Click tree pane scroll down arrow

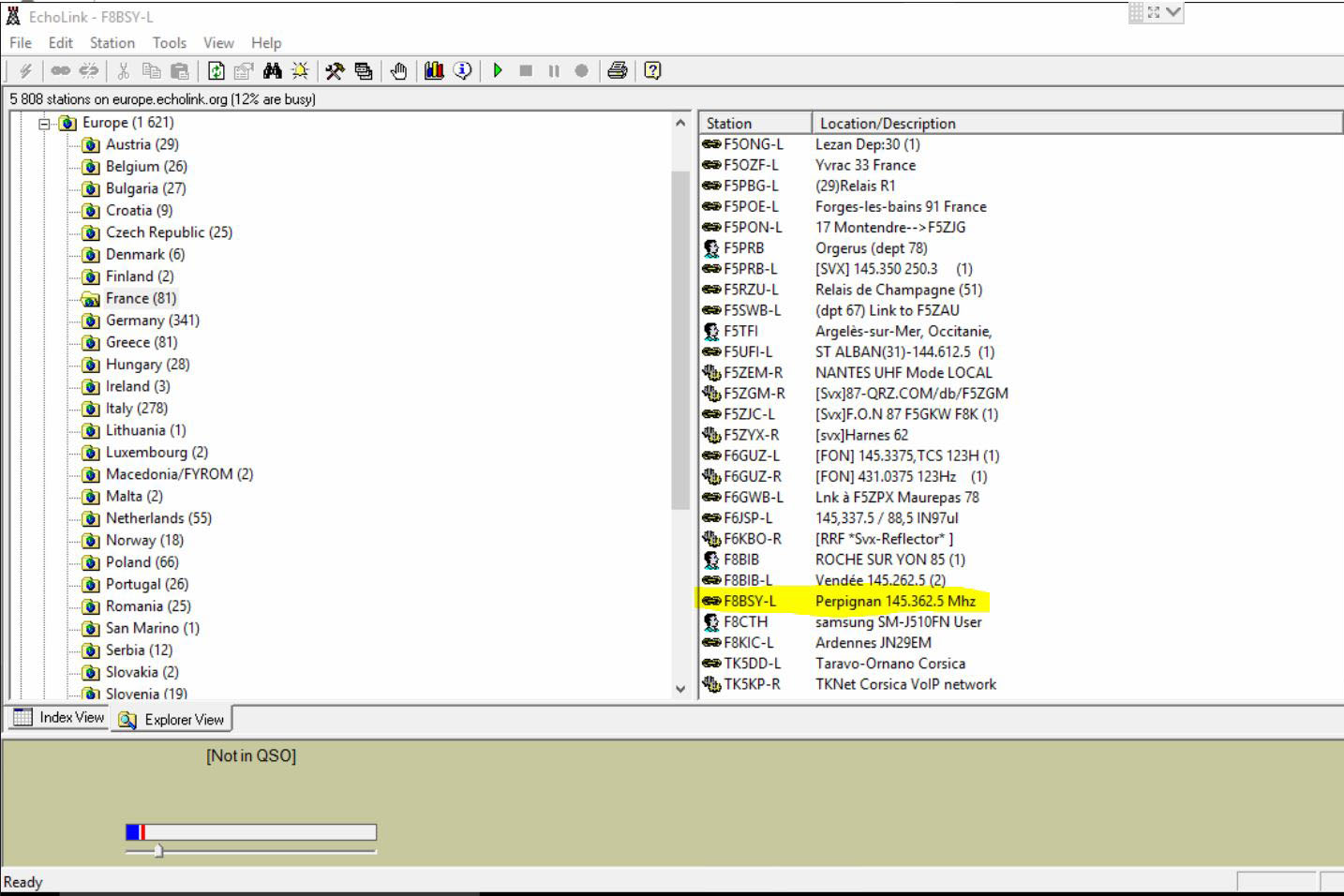click(680, 689)
